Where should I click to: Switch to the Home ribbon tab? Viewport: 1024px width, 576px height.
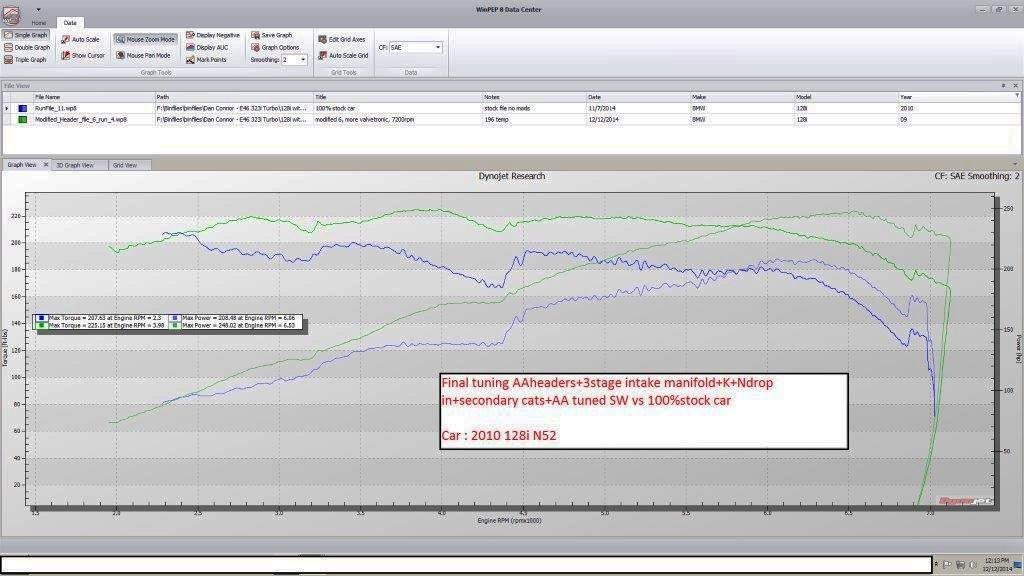pyautogui.click(x=39, y=23)
